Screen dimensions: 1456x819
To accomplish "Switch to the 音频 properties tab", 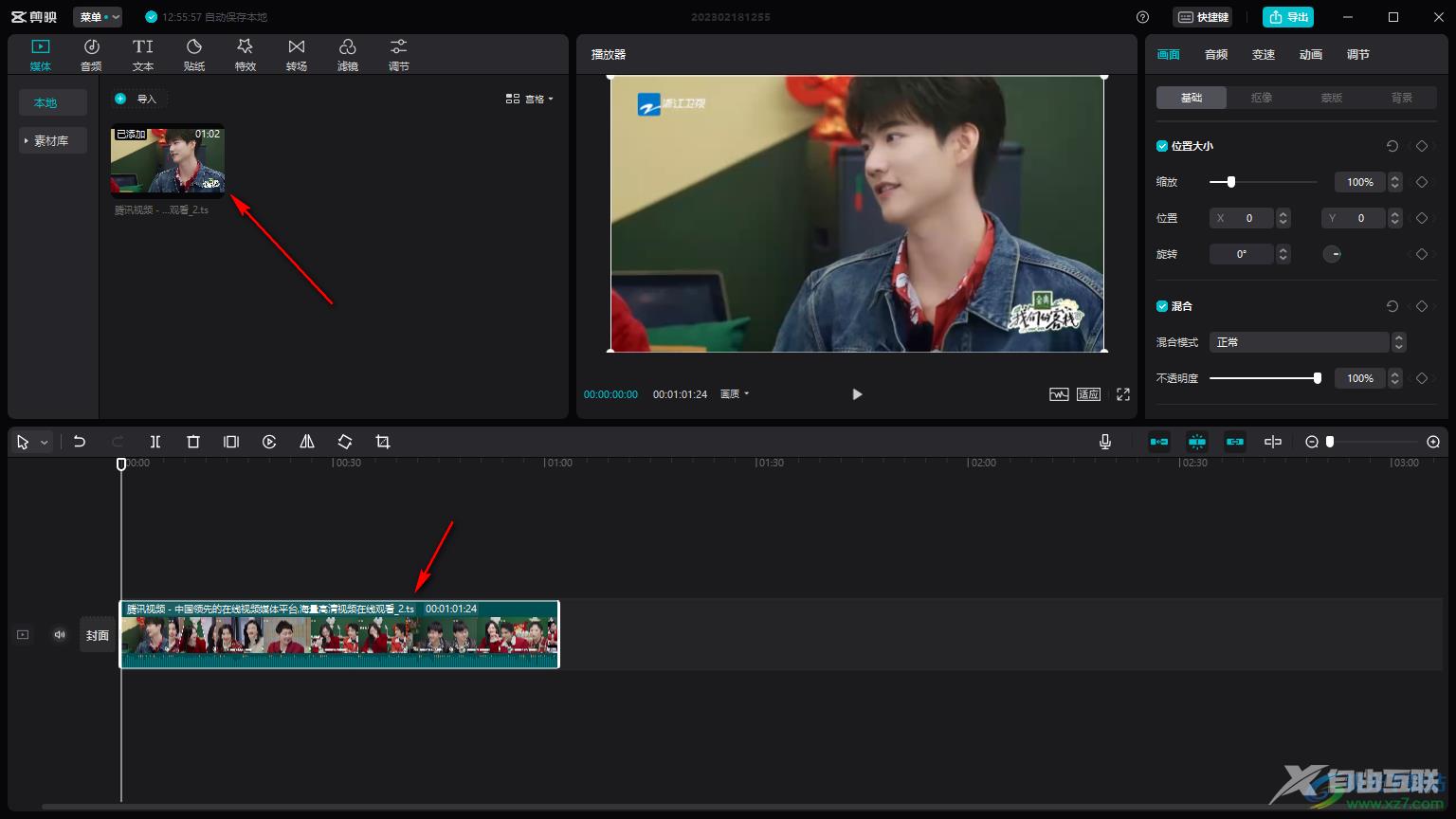I will [x=1216, y=55].
